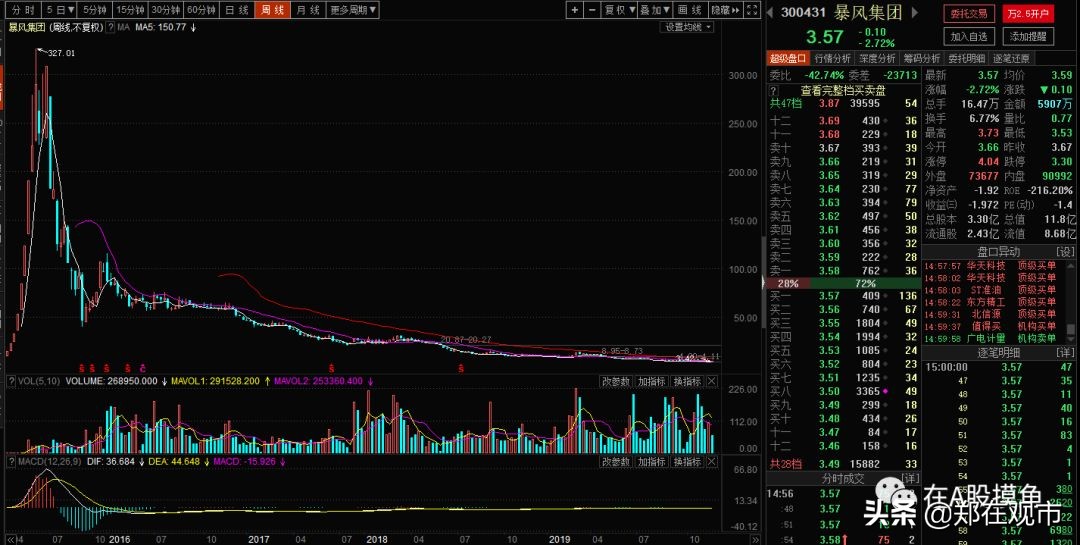Click 添加提醒 button
The image size is (1080, 545).
[1028, 37]
